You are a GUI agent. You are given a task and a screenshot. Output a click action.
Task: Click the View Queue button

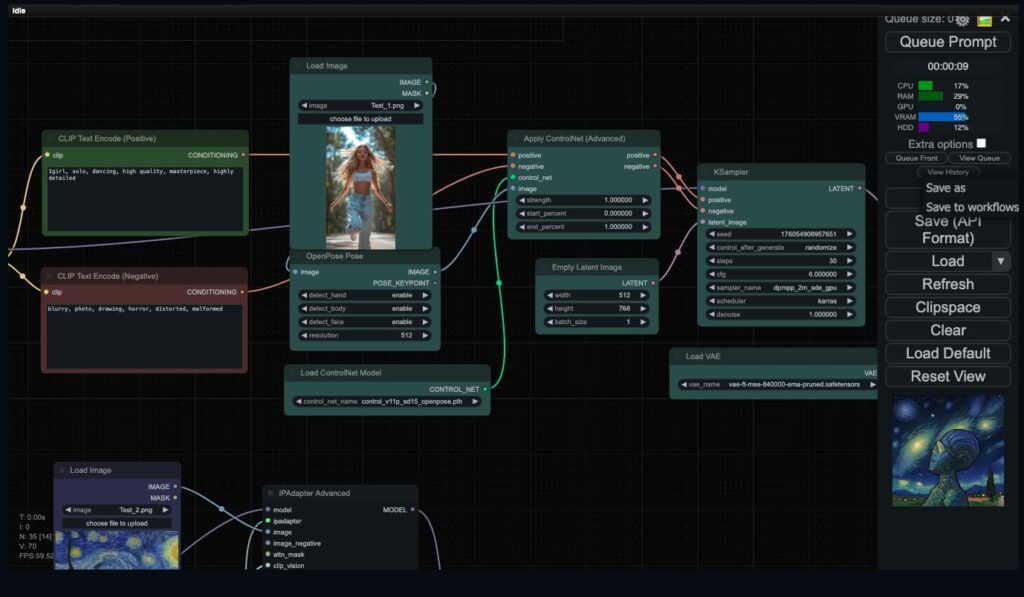click(x=979, y=158)
